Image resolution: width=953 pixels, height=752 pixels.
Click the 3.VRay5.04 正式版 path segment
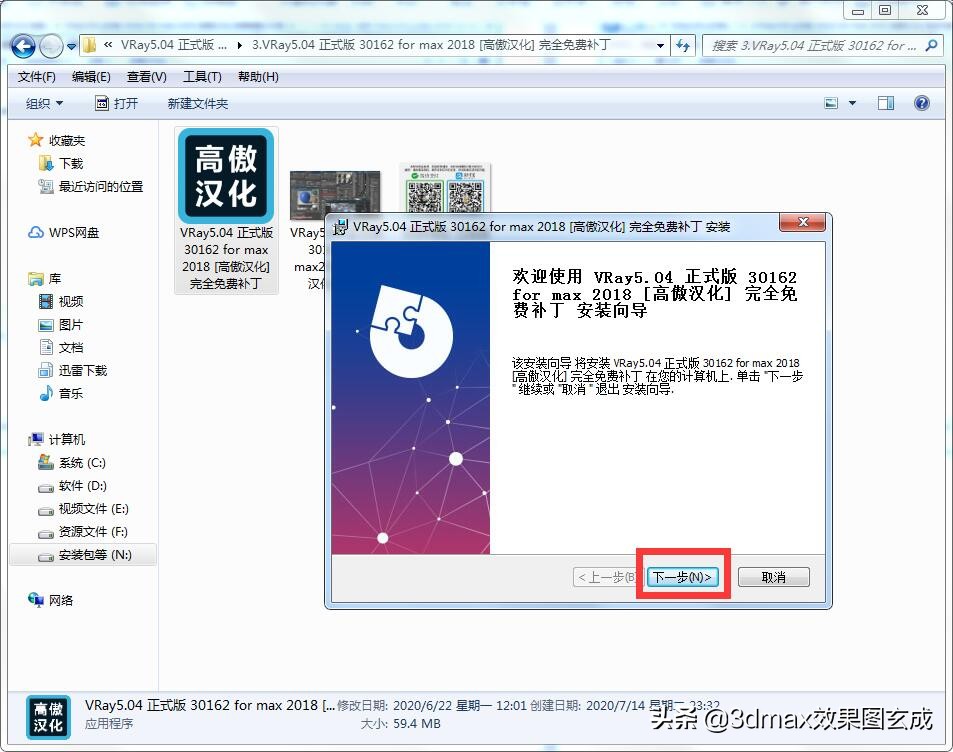431,45
